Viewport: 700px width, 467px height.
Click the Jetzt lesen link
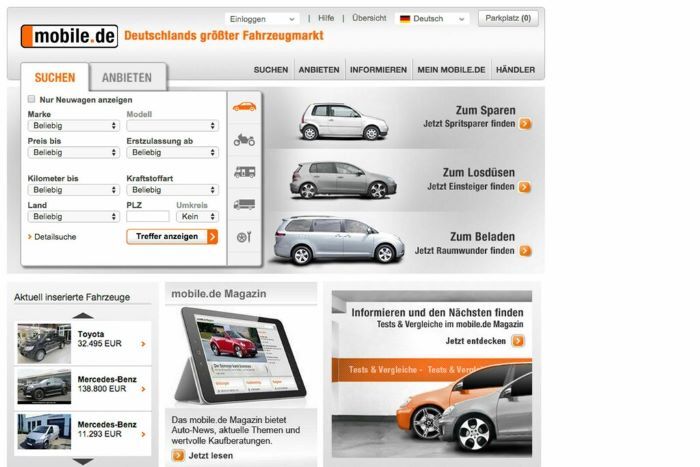tap(211, 455)
